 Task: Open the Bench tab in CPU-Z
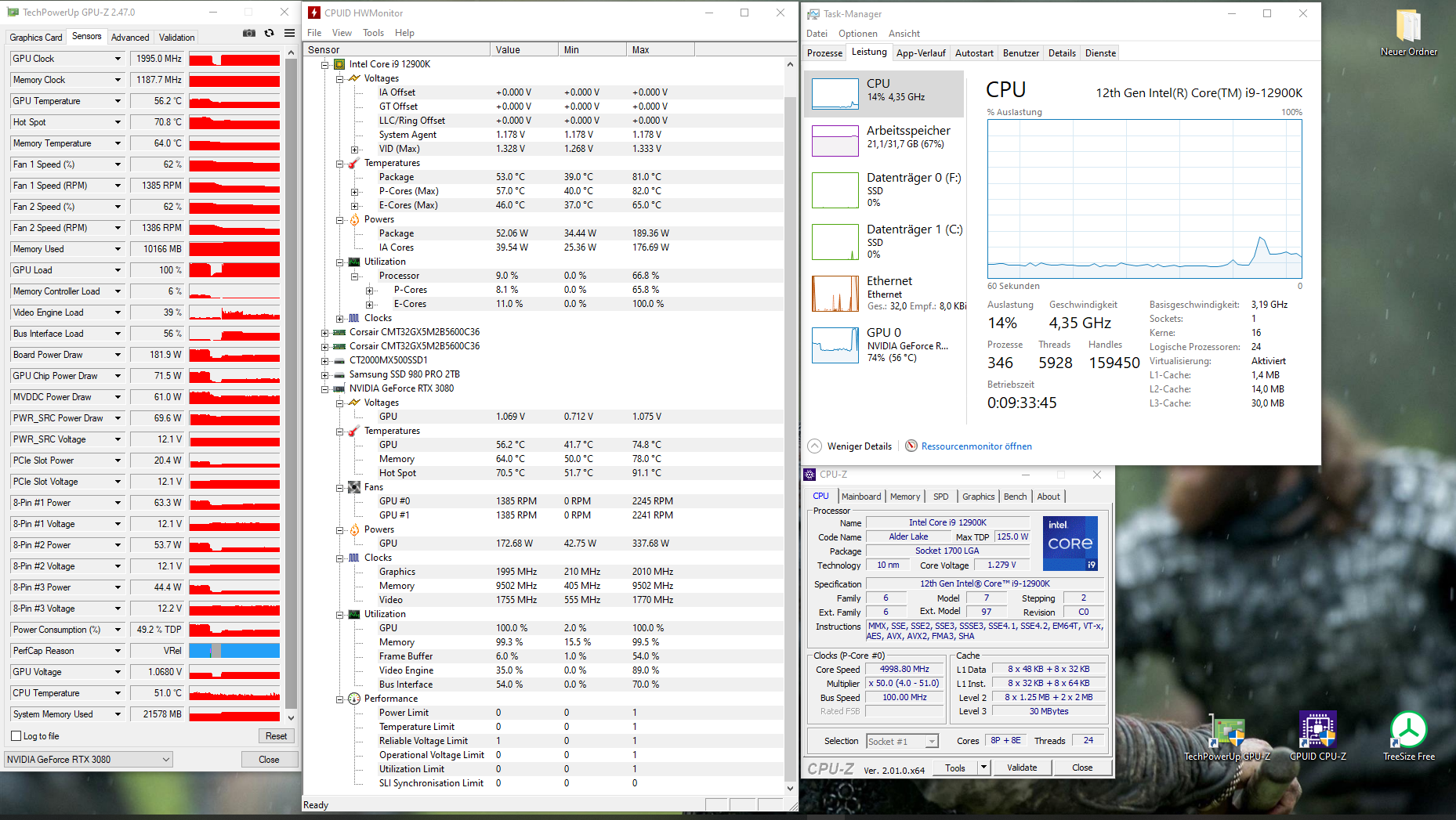(x=1015, y=497)
